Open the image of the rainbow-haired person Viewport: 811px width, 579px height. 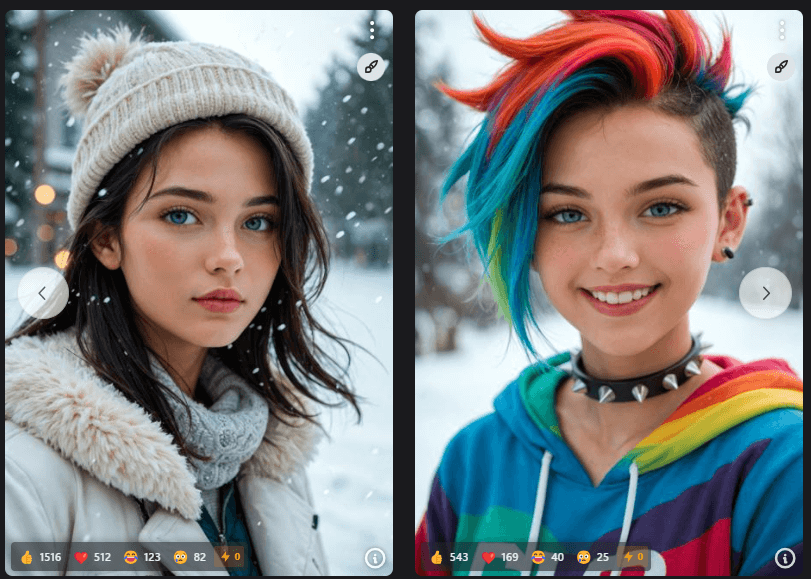coord(609,292)
